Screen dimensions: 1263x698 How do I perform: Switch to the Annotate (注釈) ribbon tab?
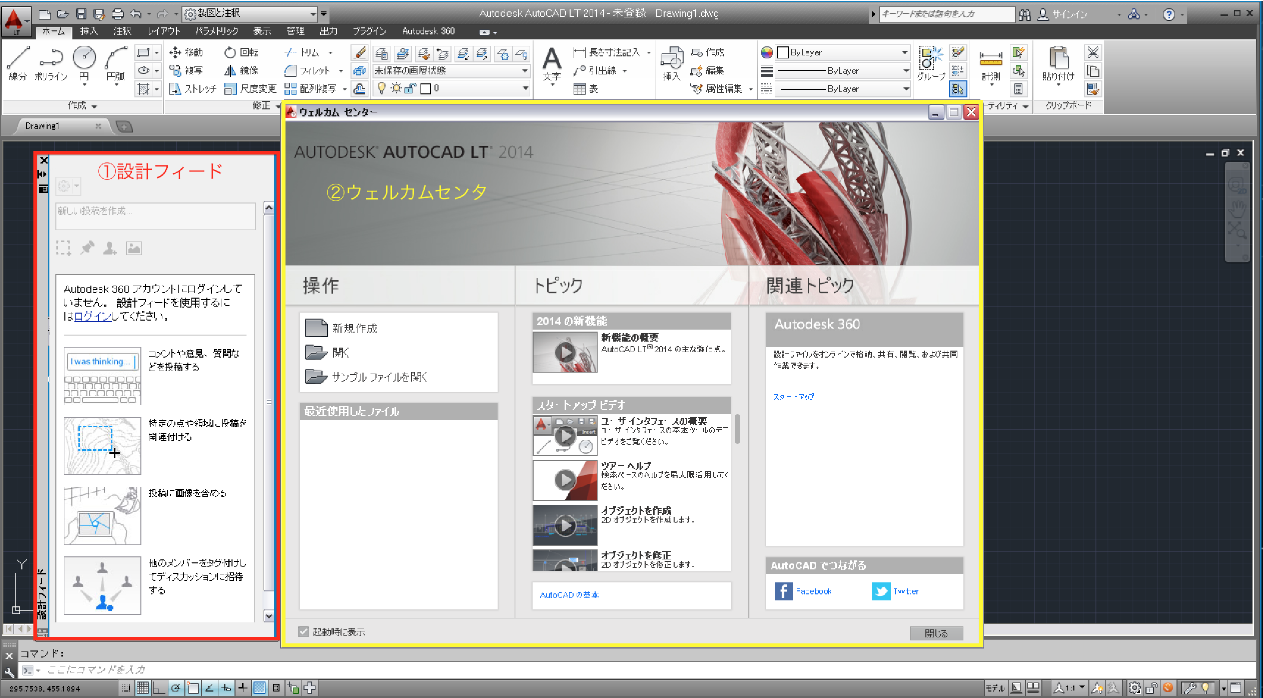122,32
